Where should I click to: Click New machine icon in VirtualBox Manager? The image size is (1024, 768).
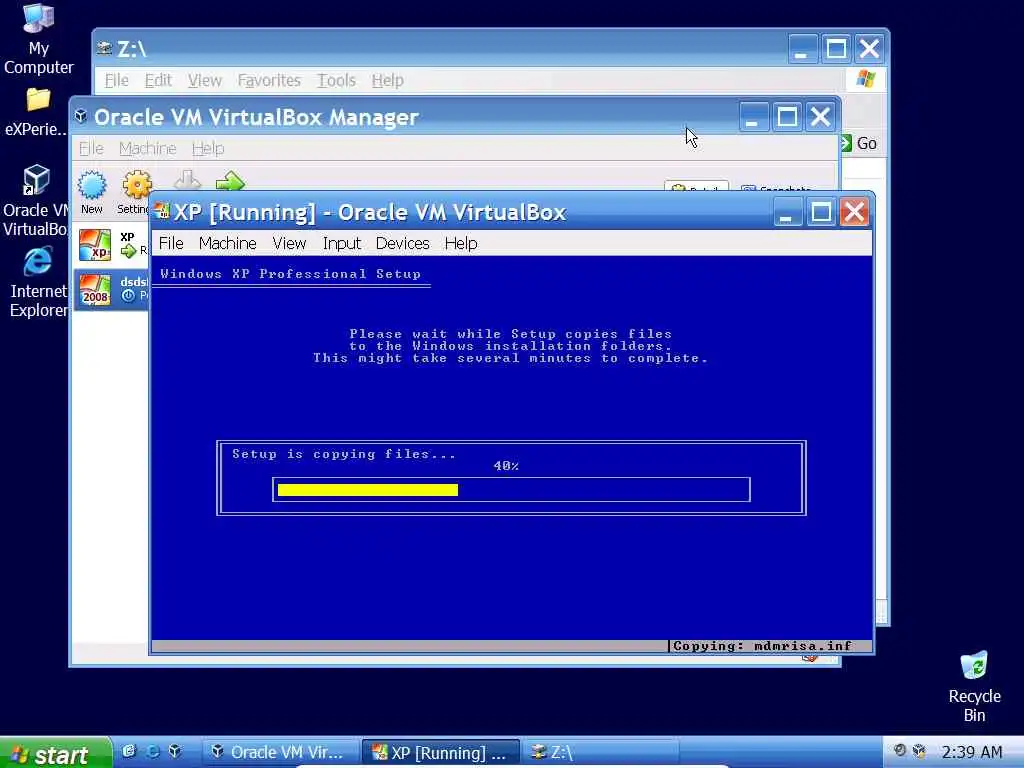pyautogui.click(x=91, y=192)
